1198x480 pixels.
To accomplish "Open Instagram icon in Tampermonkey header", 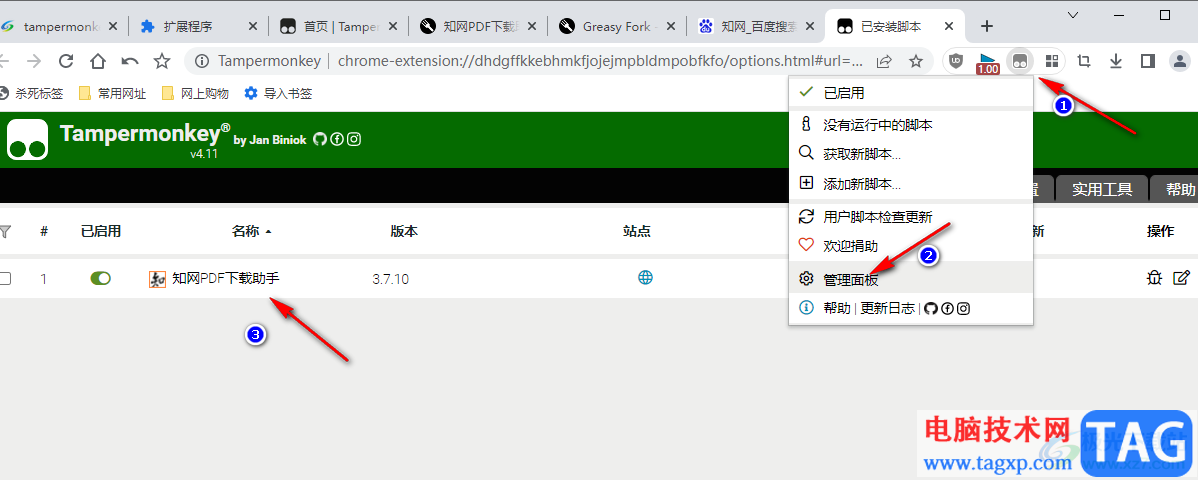I will [x=355, y=139].
